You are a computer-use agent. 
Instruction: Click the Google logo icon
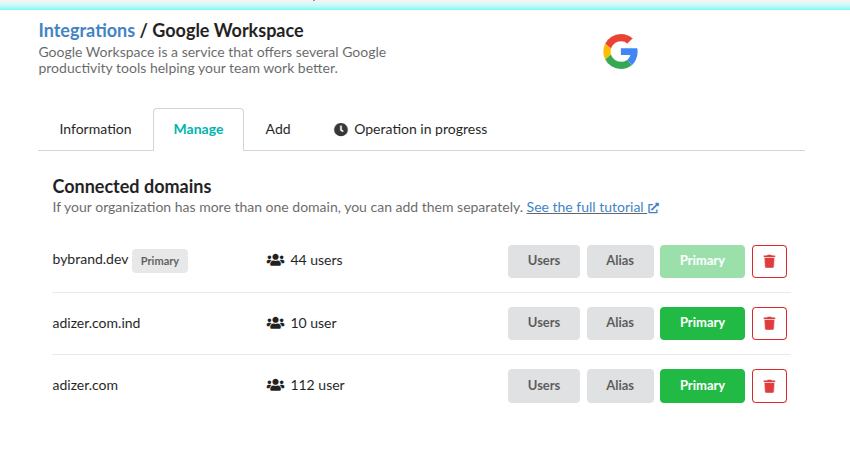(620, 52)
